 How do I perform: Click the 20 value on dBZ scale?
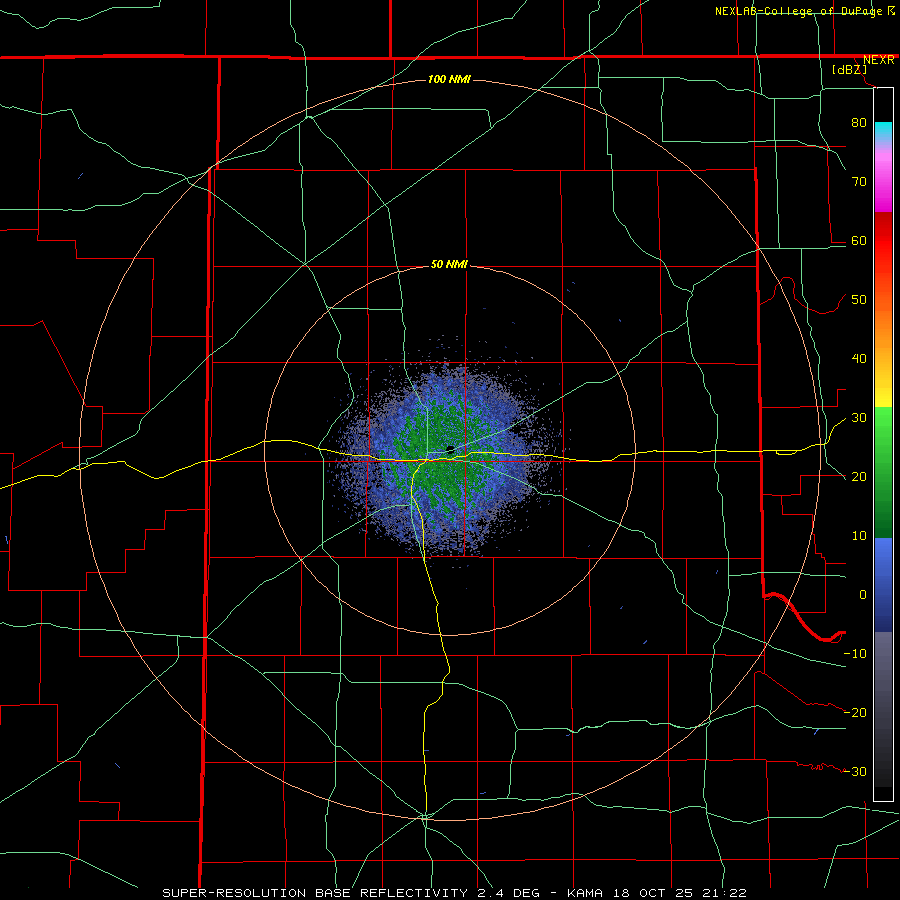tap(859, 477)
